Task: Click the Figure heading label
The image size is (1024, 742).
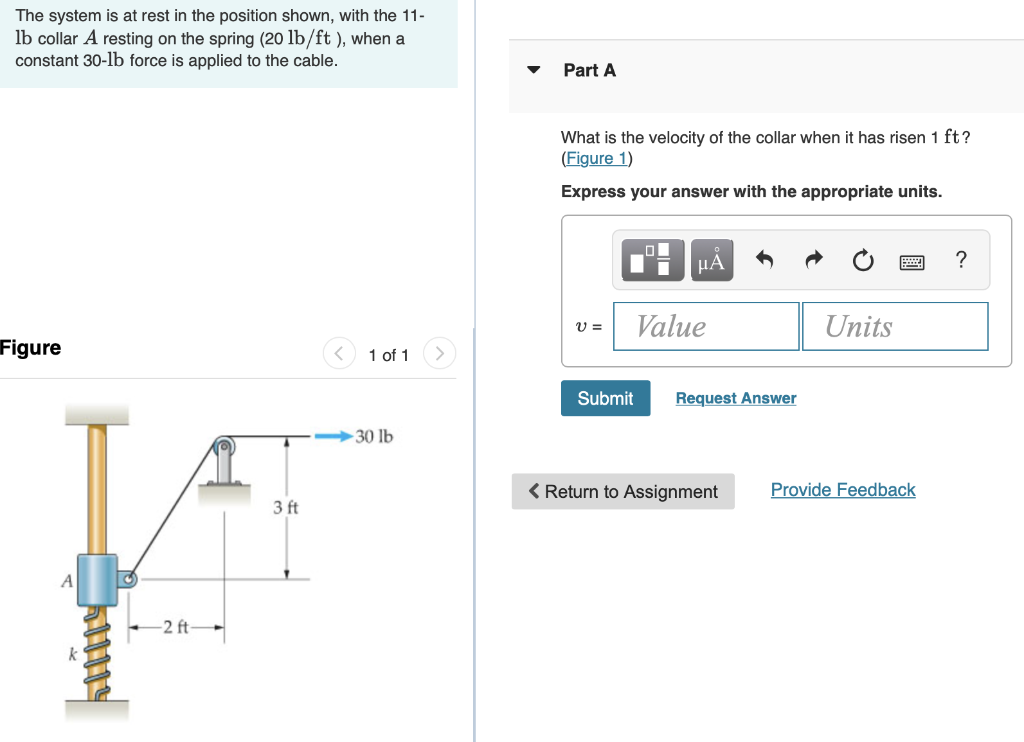Action: [31, 347]
